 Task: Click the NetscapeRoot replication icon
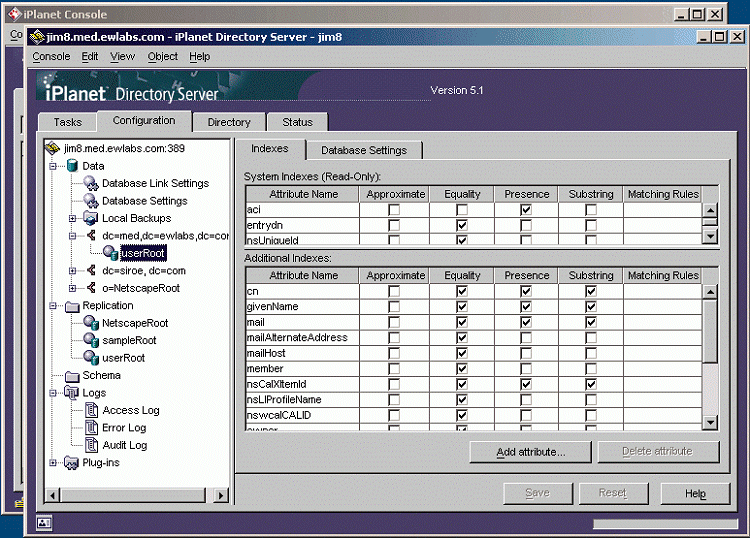91,323
